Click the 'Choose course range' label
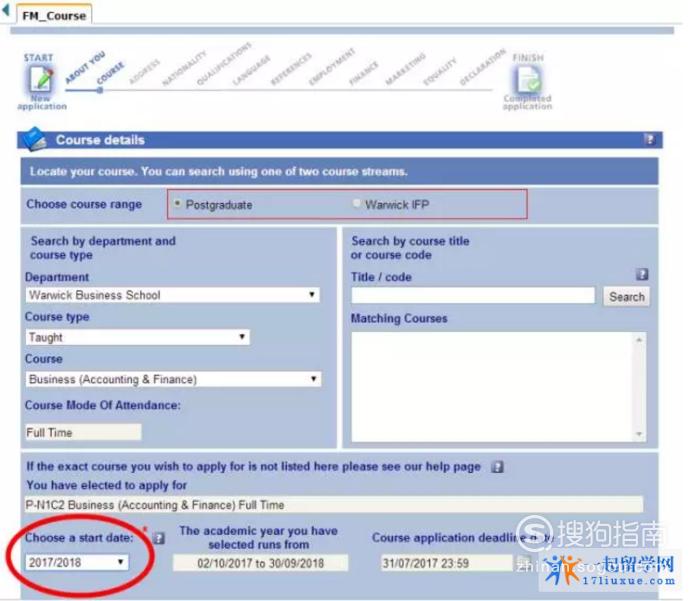Screen dimensions: 692x601 click(x=84, y=204)
